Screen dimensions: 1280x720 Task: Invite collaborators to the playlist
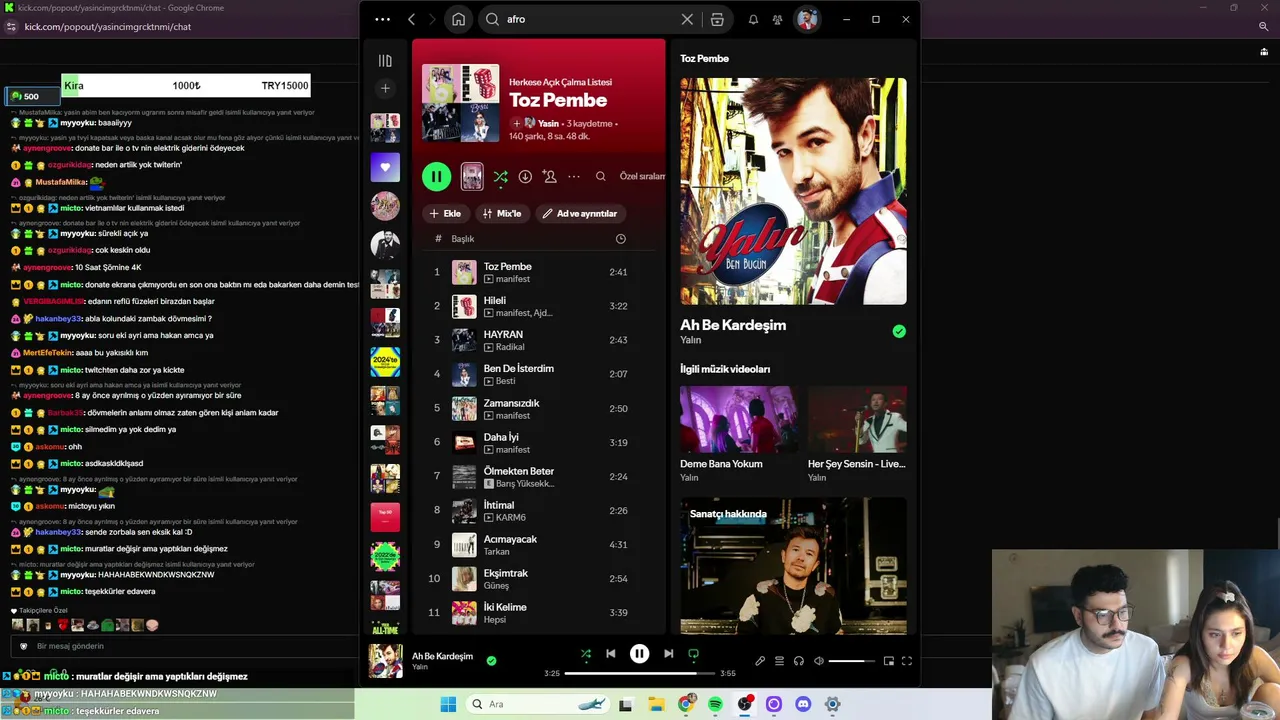coord(549,177)
